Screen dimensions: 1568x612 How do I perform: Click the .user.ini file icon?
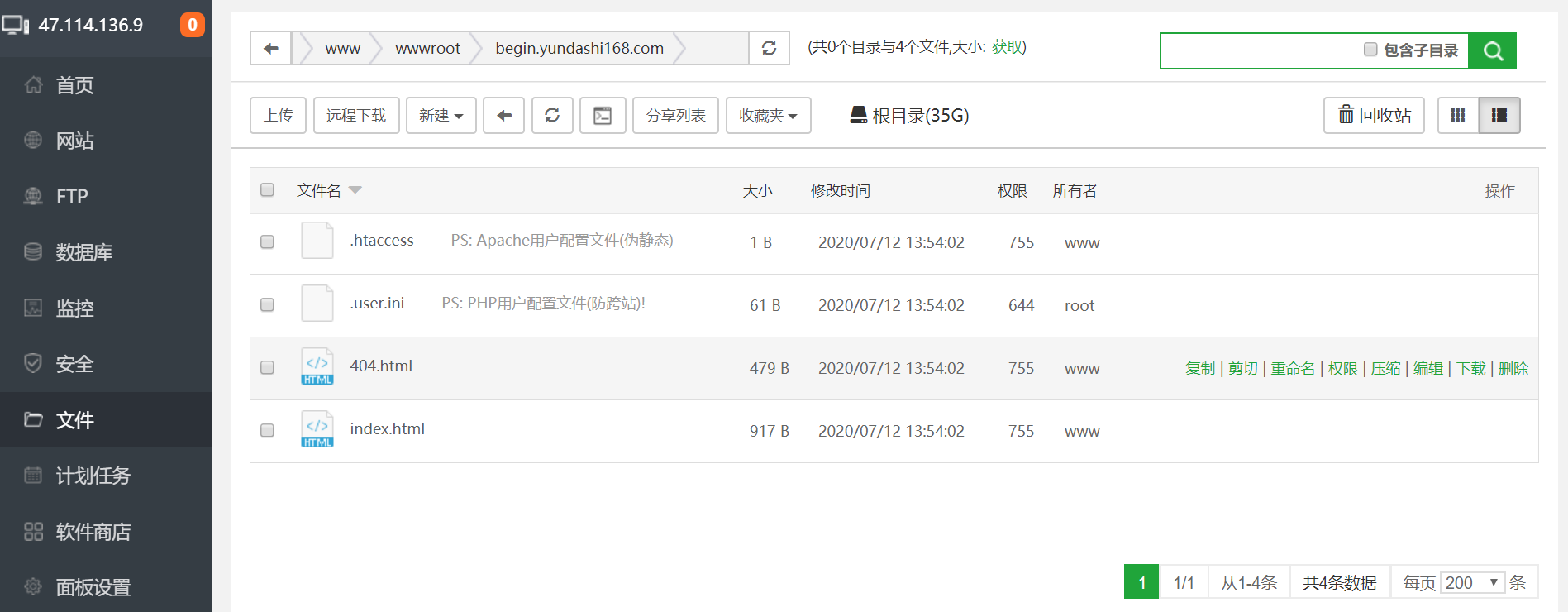coord(317,304)
